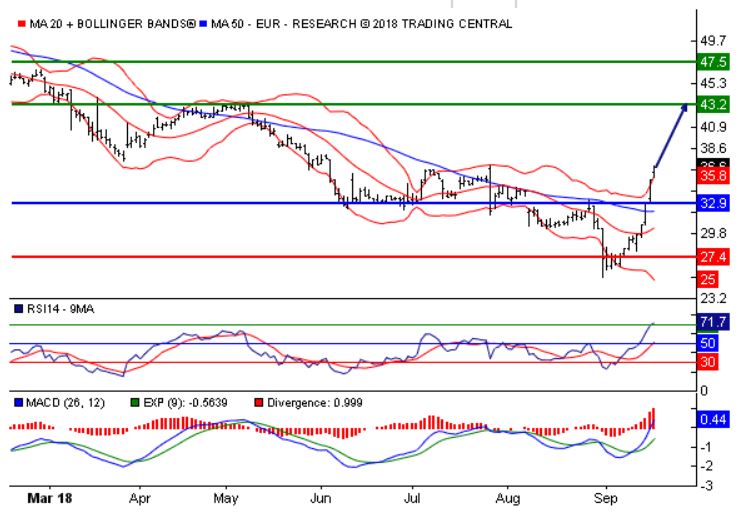Click the 29.8 price axis value
Screen dimensions: 739x513
713,233
